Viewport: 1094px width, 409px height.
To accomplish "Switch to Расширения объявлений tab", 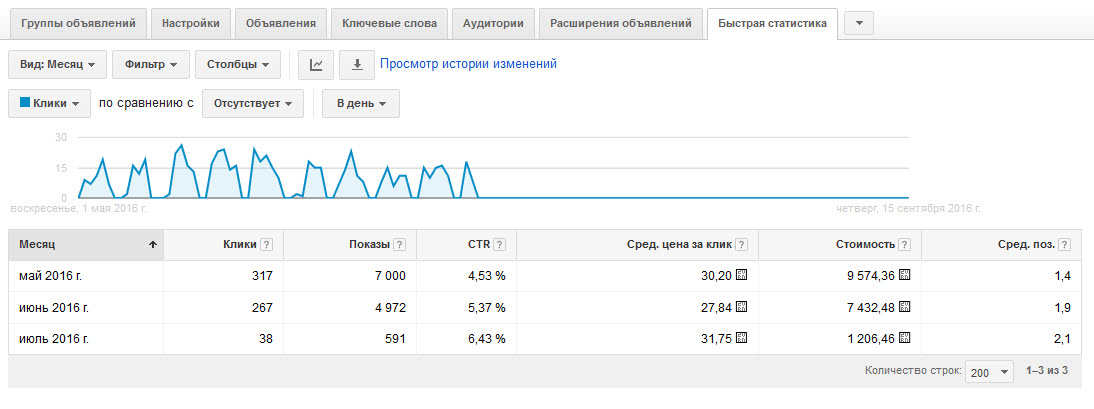I will tap(621, 23).
